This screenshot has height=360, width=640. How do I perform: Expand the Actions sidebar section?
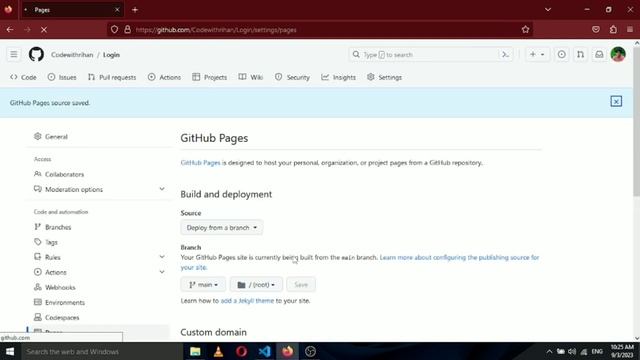[162, 272]
